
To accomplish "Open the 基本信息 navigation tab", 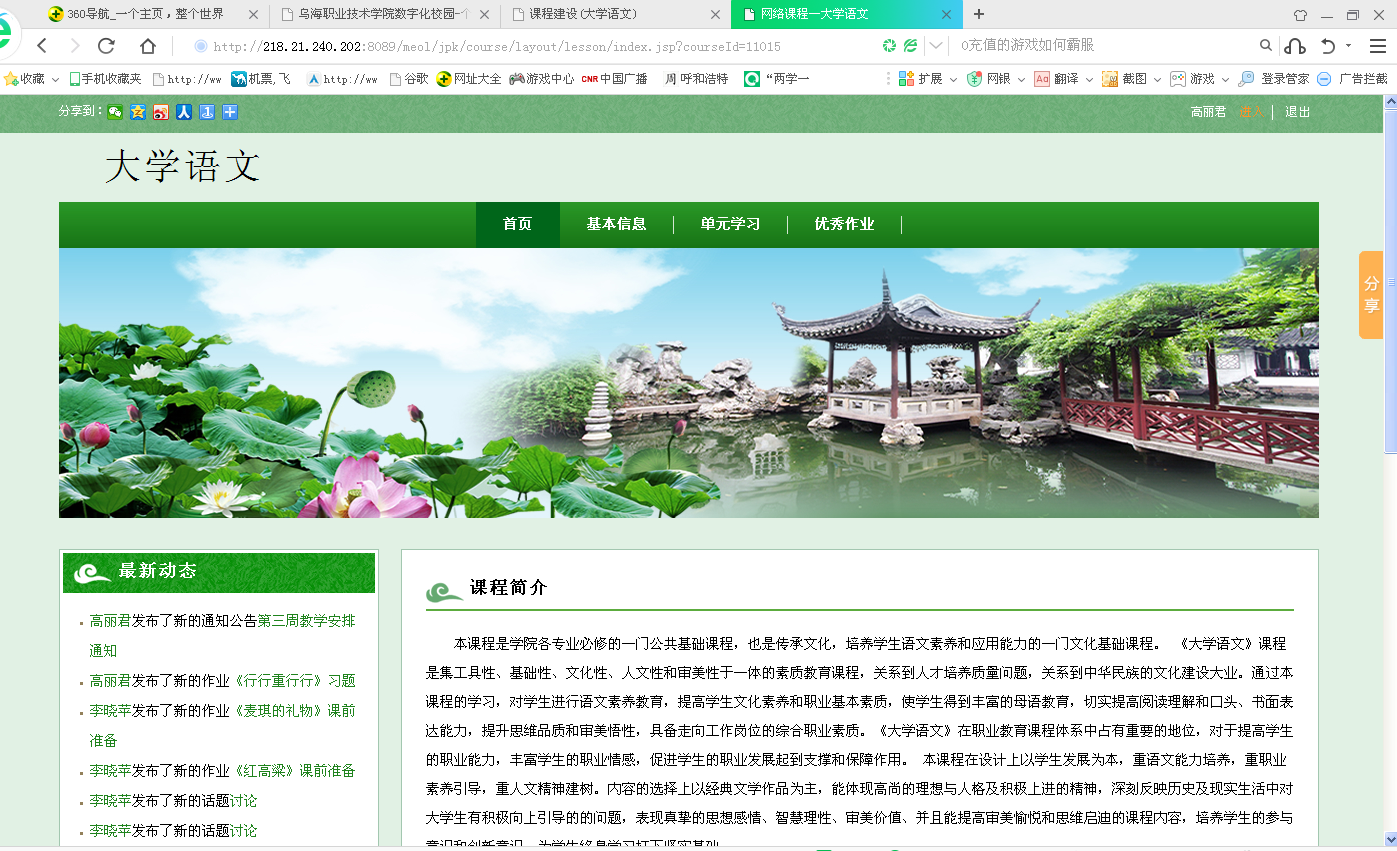I will [616, 224].
